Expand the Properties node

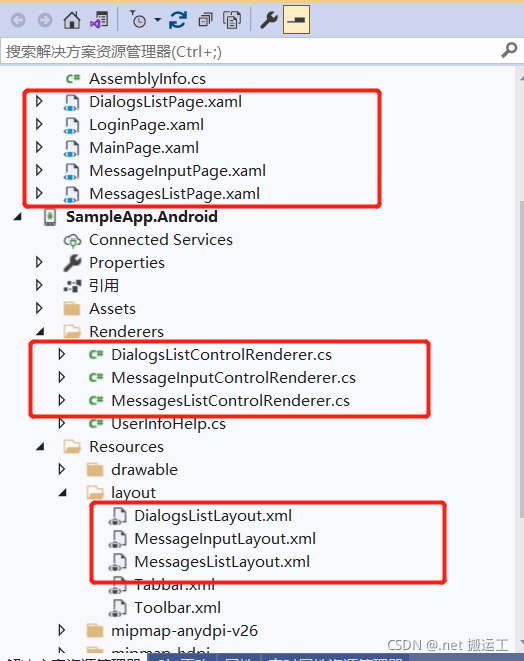[x=39, y=262]
